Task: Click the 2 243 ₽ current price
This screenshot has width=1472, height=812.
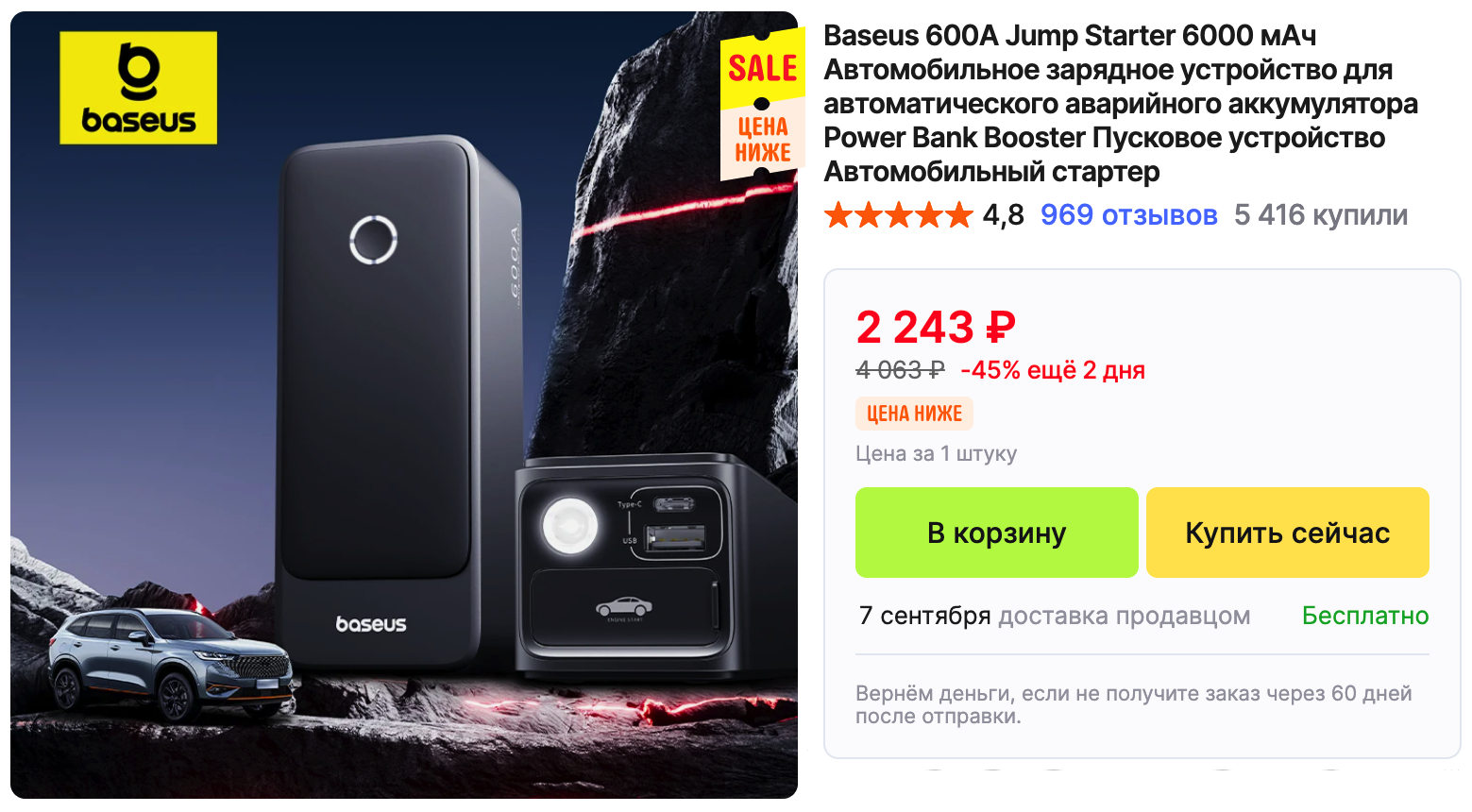Action: tap(936, 328)
